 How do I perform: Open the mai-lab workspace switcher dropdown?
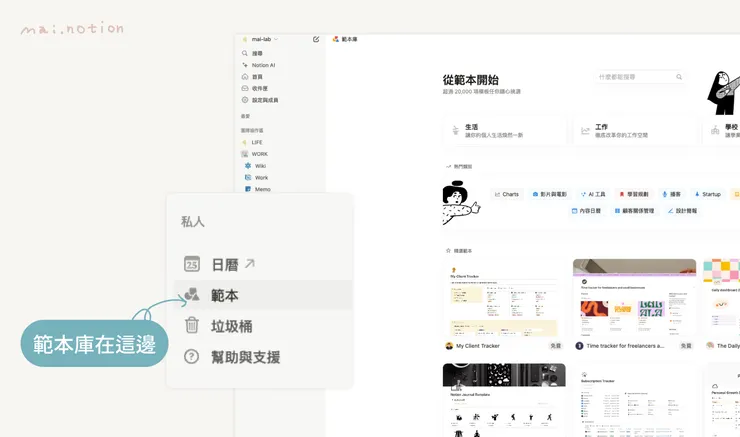point(261,39)
